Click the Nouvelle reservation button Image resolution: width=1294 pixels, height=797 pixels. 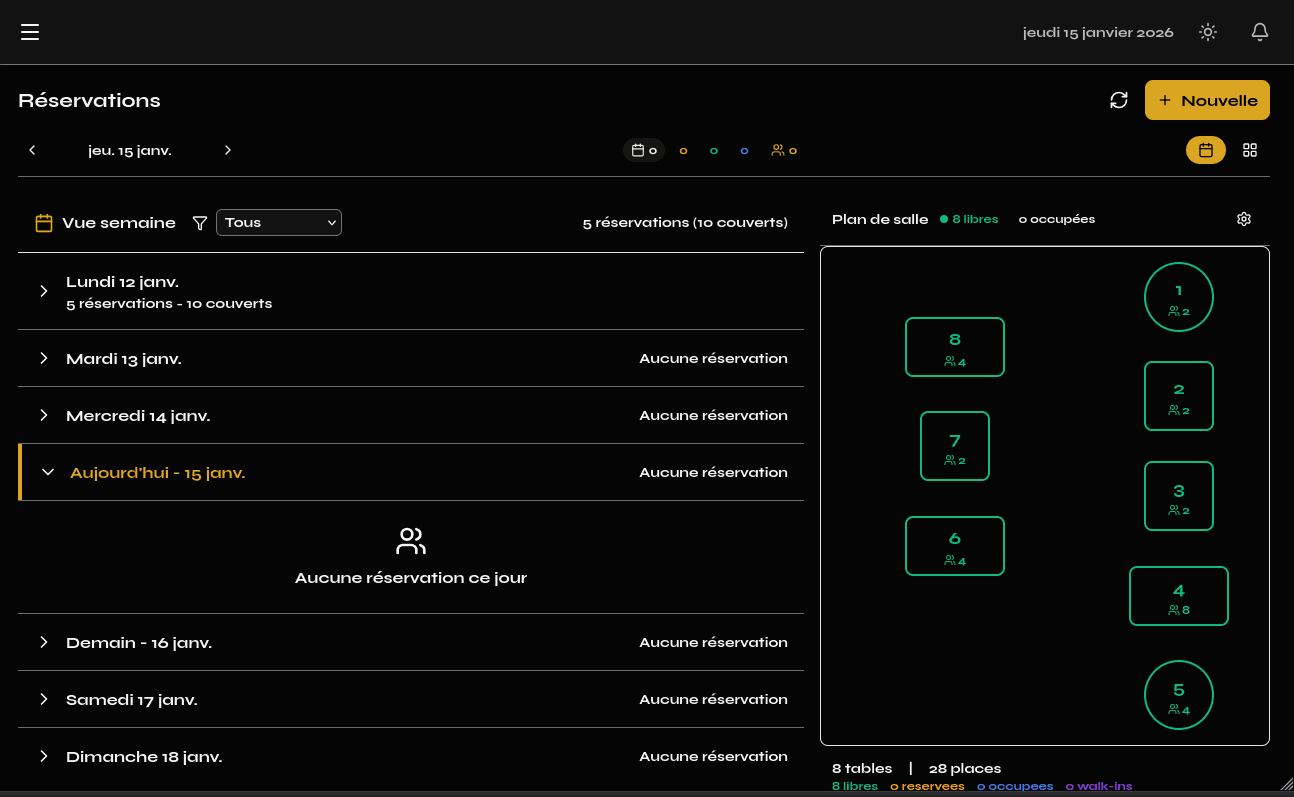(1207, 100)
